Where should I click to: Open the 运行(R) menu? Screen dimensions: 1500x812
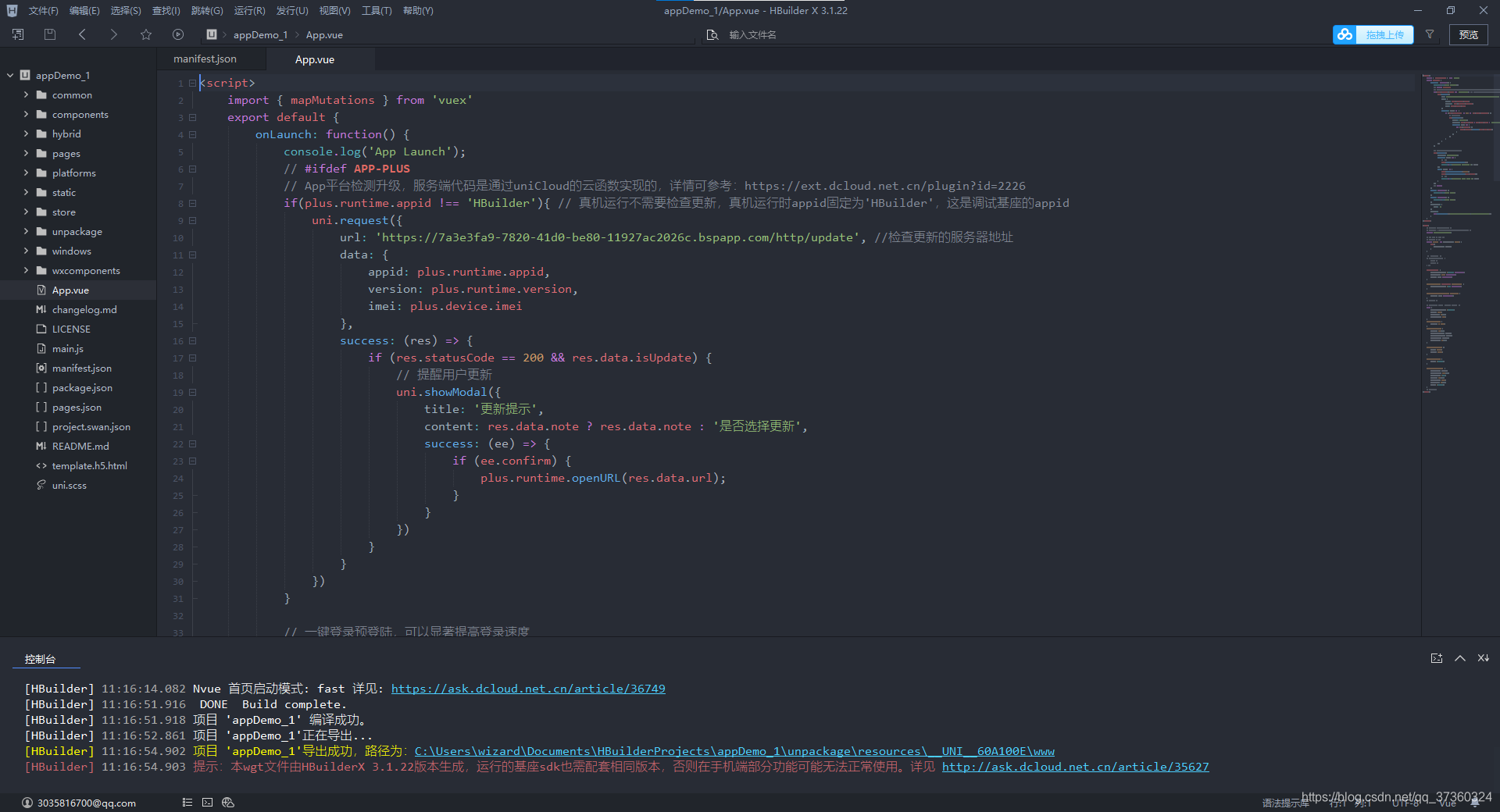point(250,10)
